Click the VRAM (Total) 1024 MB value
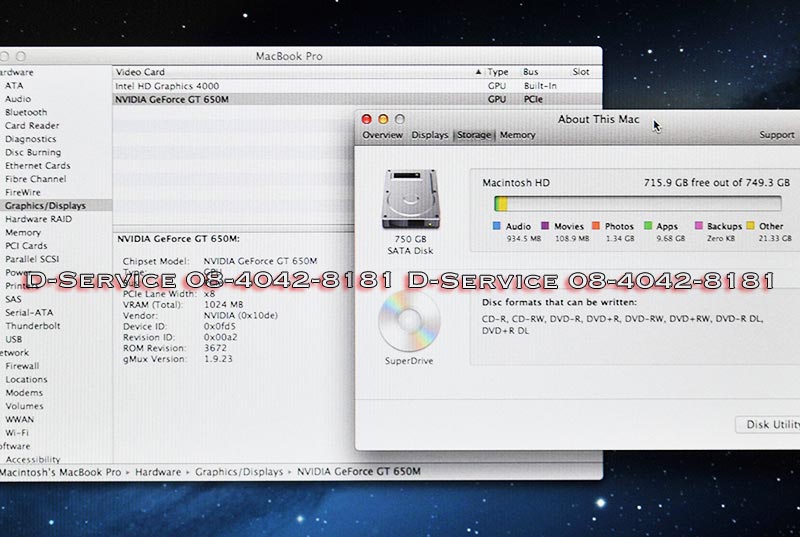The width and height of the screenshot is (800, 537). (223, 304)
